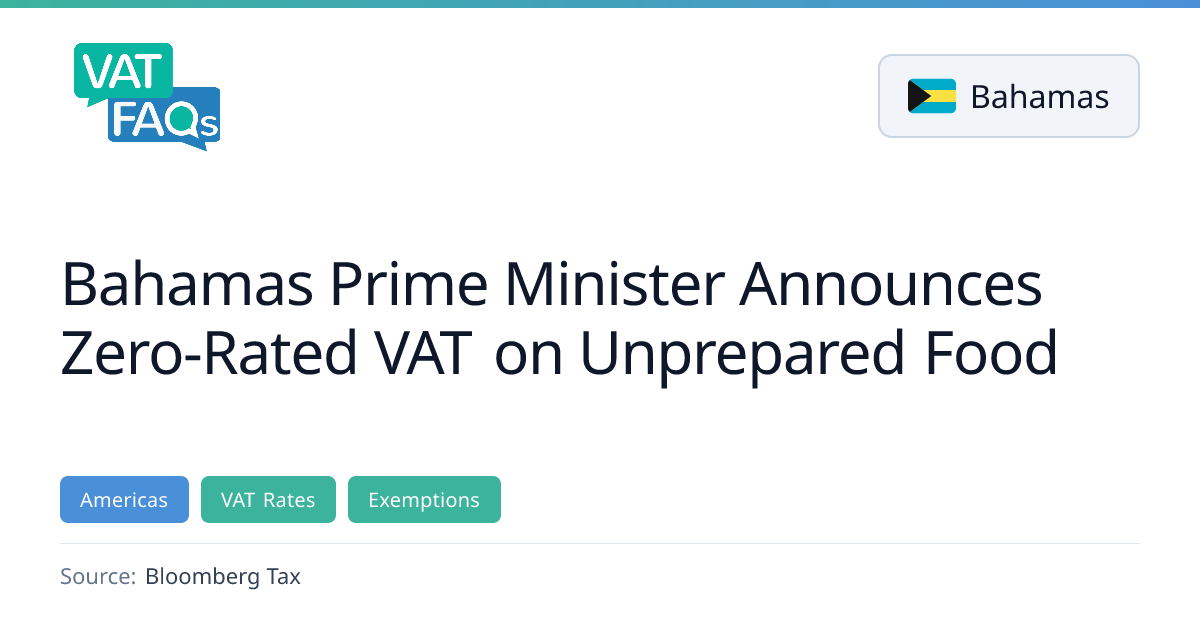
Task: Click the letter Q in FAQs logo
Action: (x=185, y=121)
